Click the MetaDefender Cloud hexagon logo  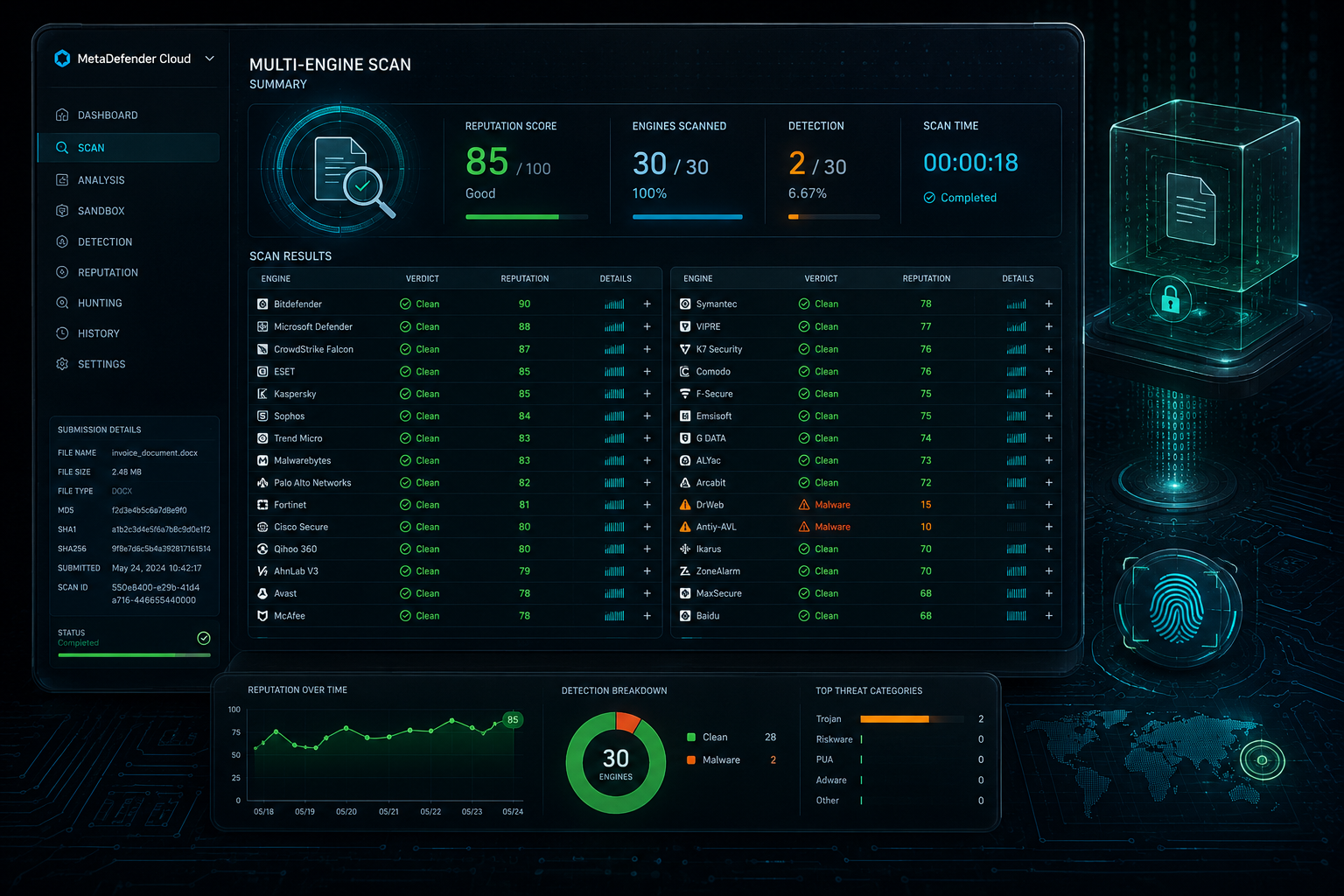(62, 59)
